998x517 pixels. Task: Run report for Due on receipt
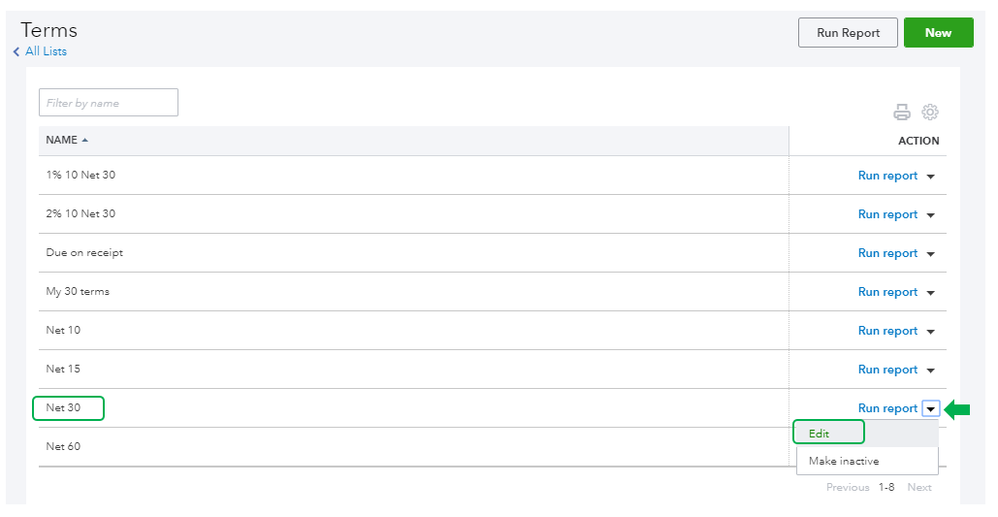click(x=887, y=253)
